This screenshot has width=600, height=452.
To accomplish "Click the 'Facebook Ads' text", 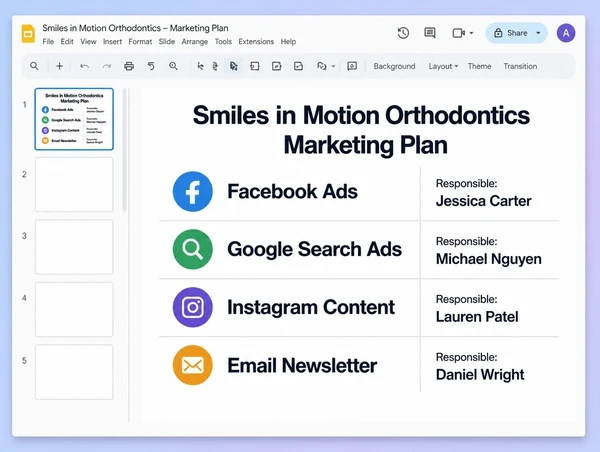I will (x=292, y=191).
